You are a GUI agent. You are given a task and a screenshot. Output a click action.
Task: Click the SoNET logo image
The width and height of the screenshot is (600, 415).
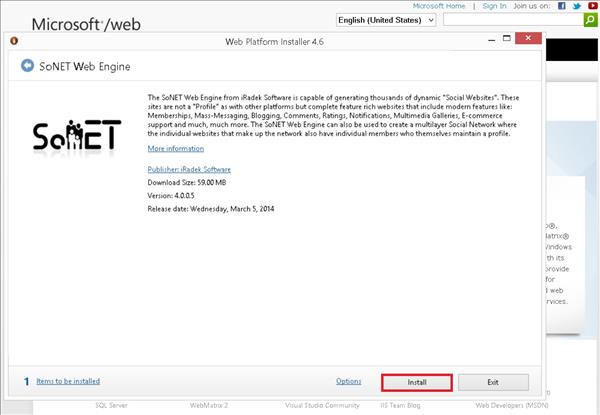[x=77, y=136]
